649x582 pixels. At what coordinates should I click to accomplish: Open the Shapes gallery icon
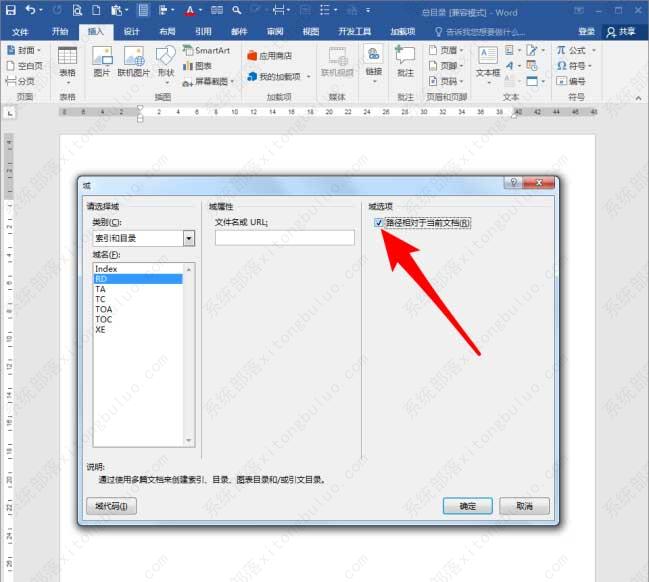165,60
